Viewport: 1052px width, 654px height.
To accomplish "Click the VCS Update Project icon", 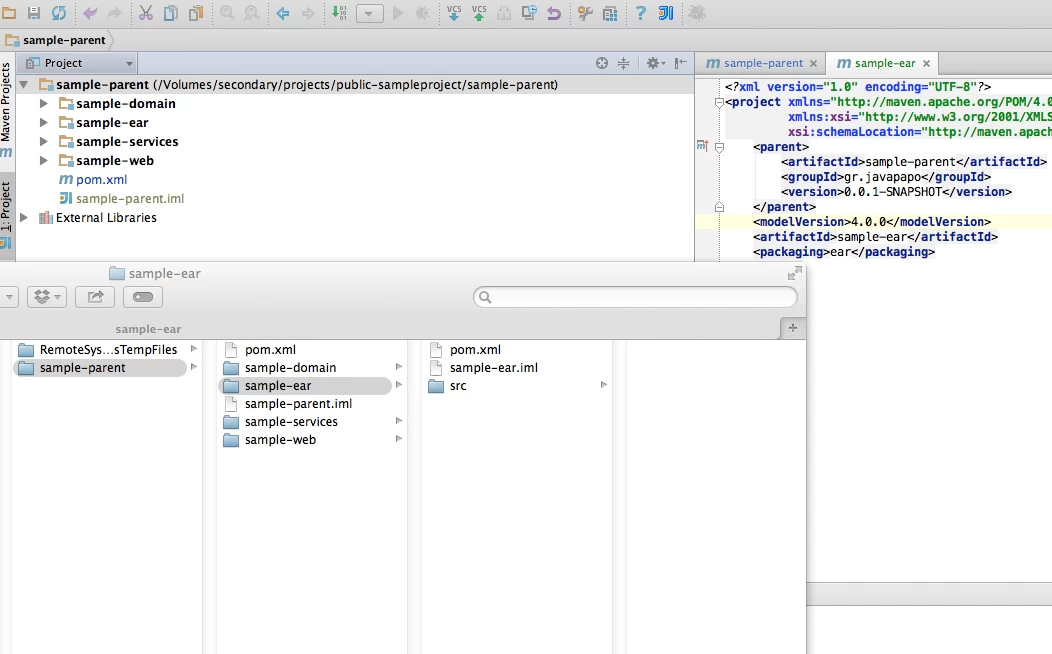I will (454, 13).
